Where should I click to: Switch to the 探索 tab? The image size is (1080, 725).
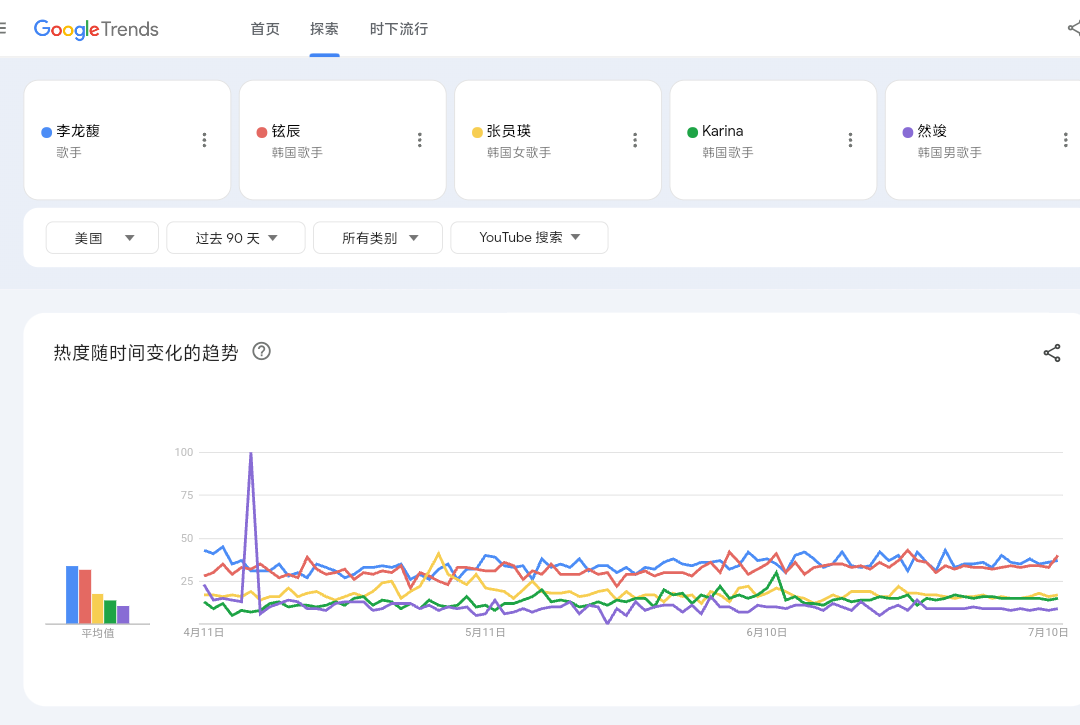tap(324, 29)
